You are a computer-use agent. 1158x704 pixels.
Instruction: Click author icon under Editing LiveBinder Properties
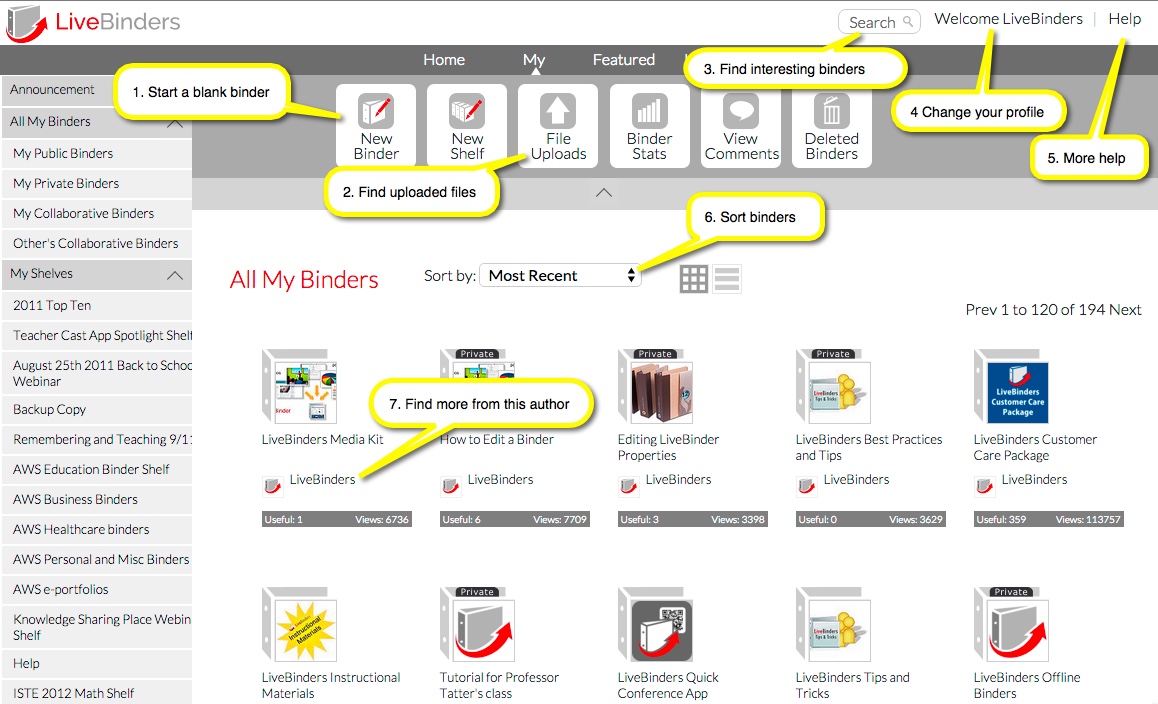coord(628,486)
